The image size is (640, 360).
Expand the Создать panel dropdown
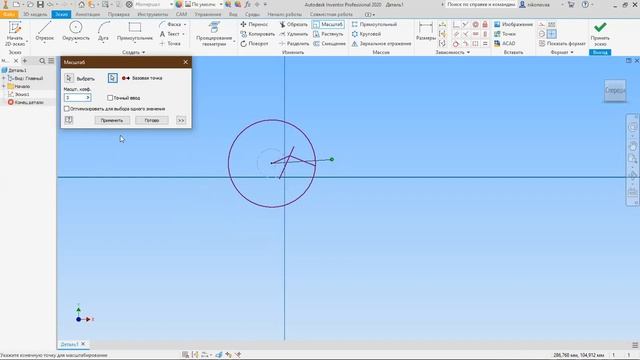[x=133, y=52]
